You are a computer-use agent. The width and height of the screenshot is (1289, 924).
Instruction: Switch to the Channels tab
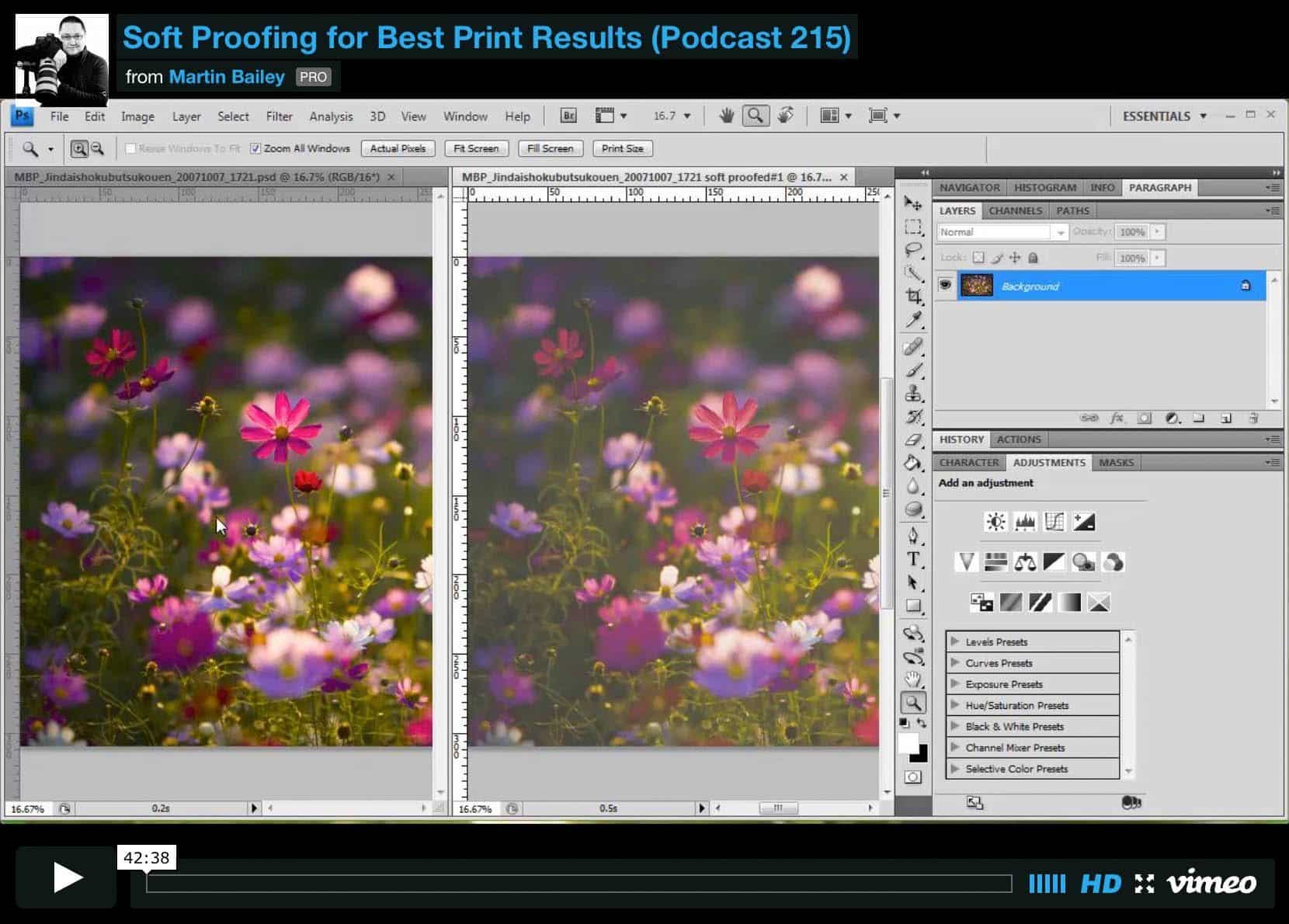point(1015,210)
